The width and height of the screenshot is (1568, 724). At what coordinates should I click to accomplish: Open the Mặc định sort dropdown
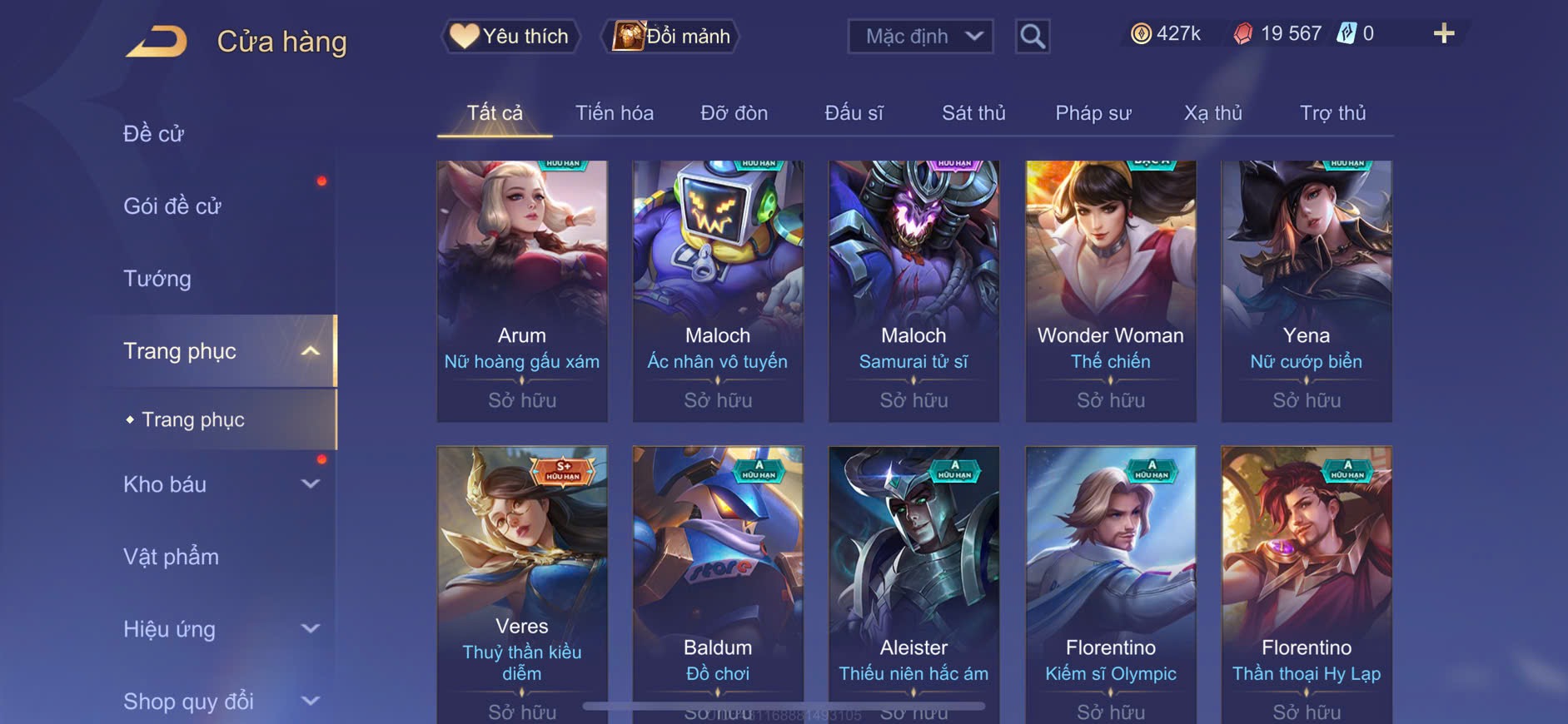click(920, 37)
